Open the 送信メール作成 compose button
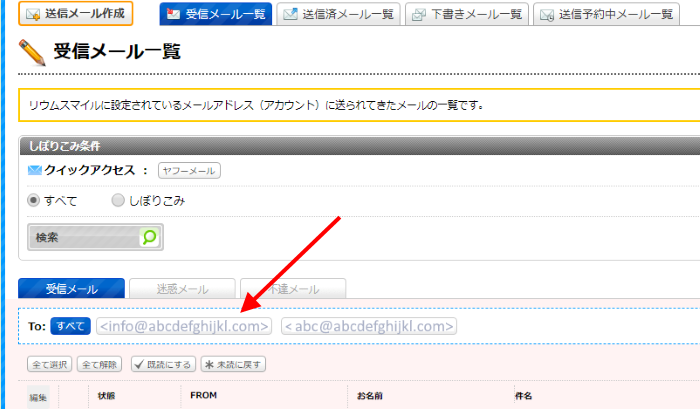Viewport: 700px width, 409px height. tap(75, 13)
